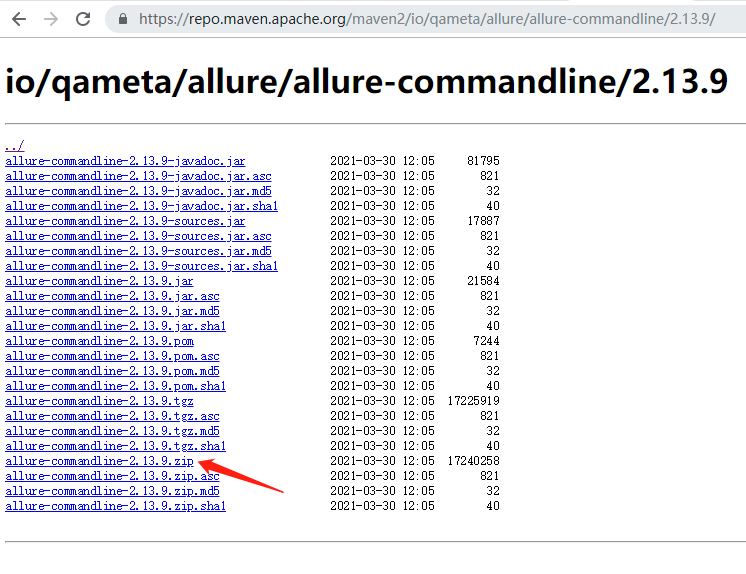
Task: Open the parent directory ../ link
Action: tap(15, 146)
